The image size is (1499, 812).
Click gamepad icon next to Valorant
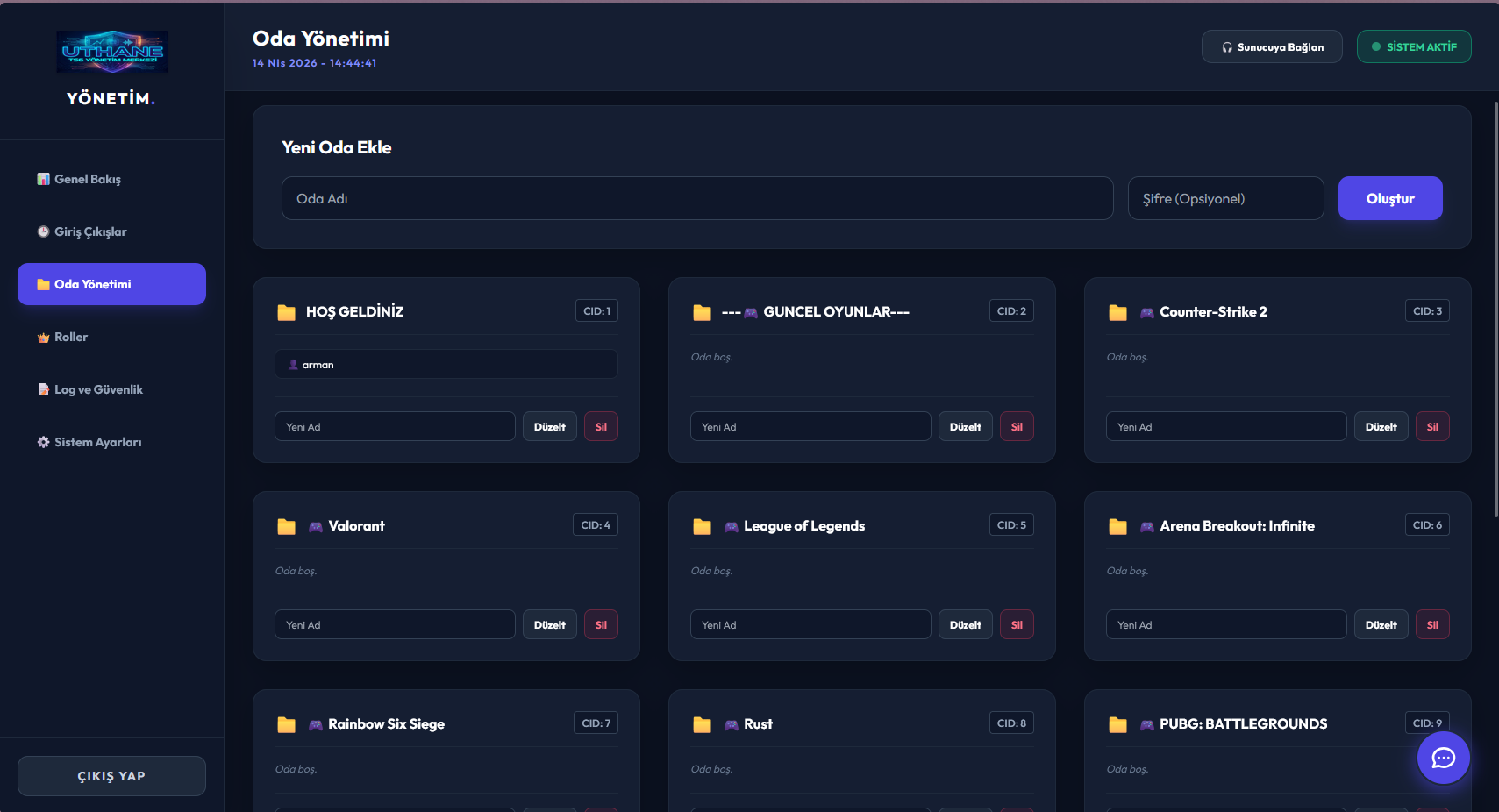[x=316, y=527]
